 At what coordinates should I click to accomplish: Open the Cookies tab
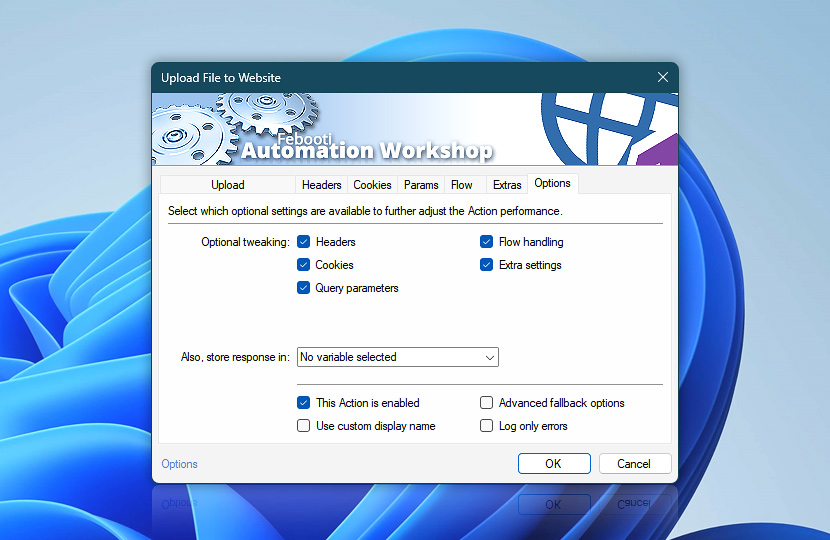point(372,185)
